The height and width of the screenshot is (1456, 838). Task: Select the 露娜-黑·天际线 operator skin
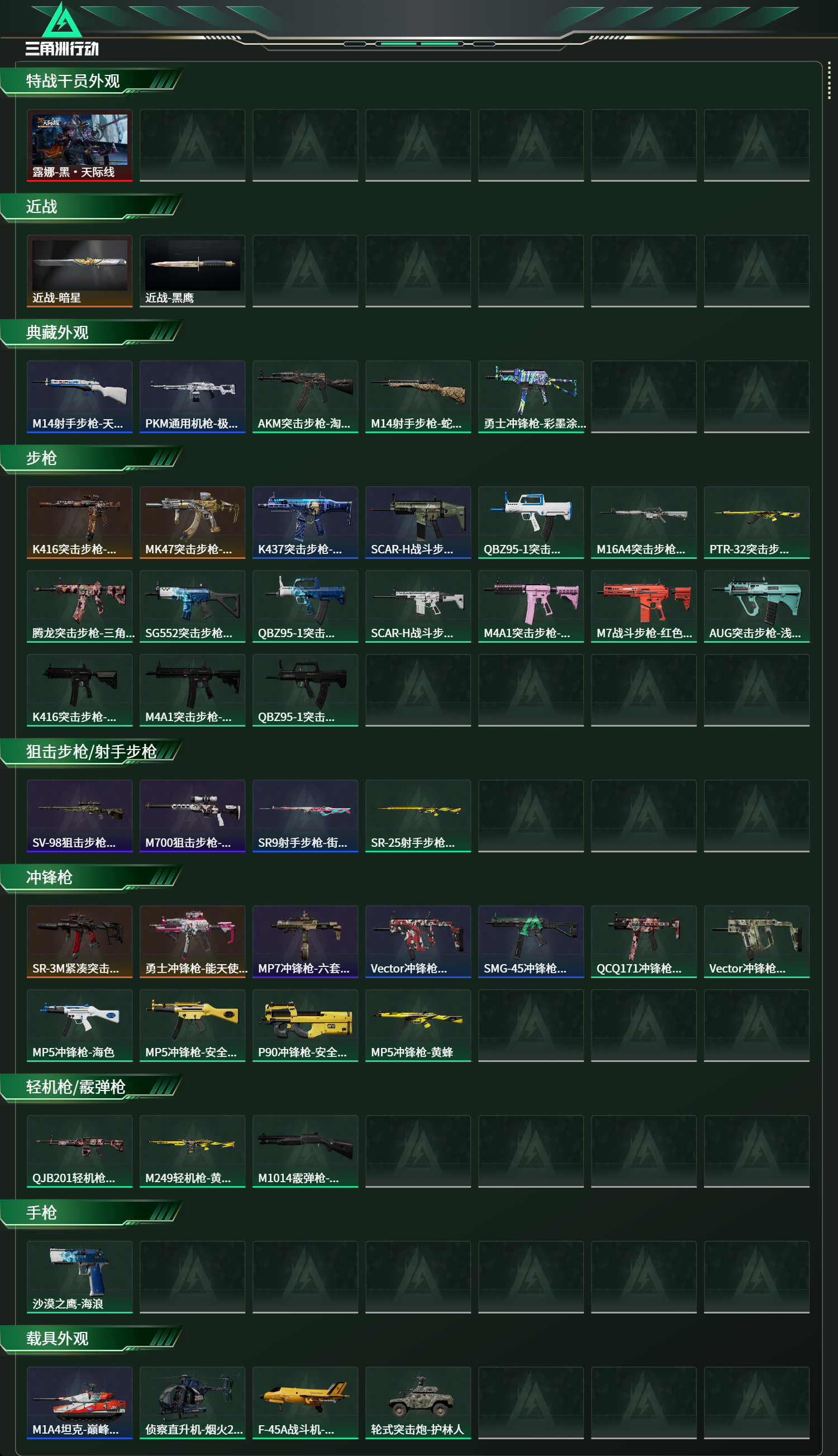click(x=79, y=145)
